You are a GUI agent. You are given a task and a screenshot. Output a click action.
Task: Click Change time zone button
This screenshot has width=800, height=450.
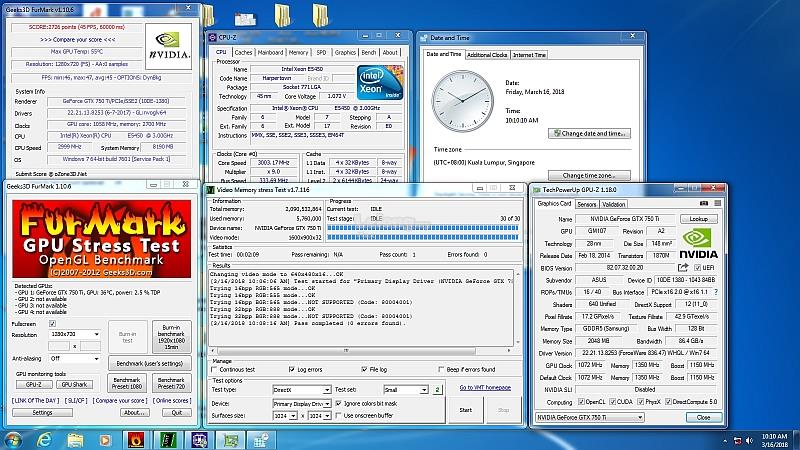point(589,175)
